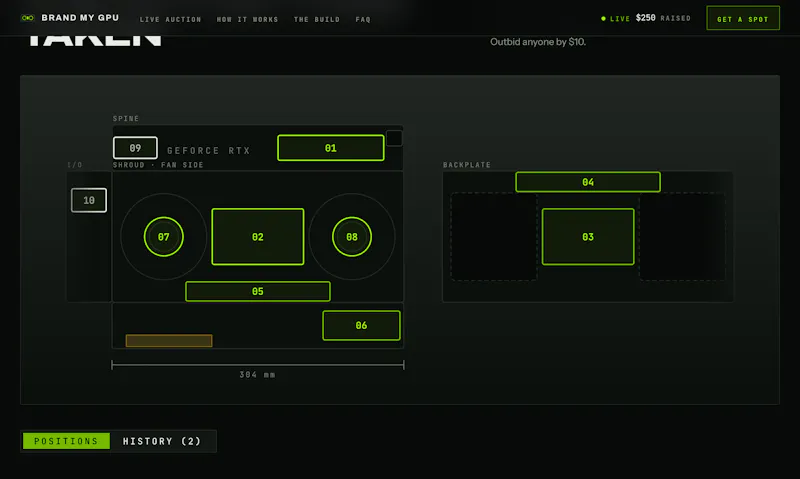Select lower spot 06
This screenshot has height=479, width=800.
click(361, 325)
